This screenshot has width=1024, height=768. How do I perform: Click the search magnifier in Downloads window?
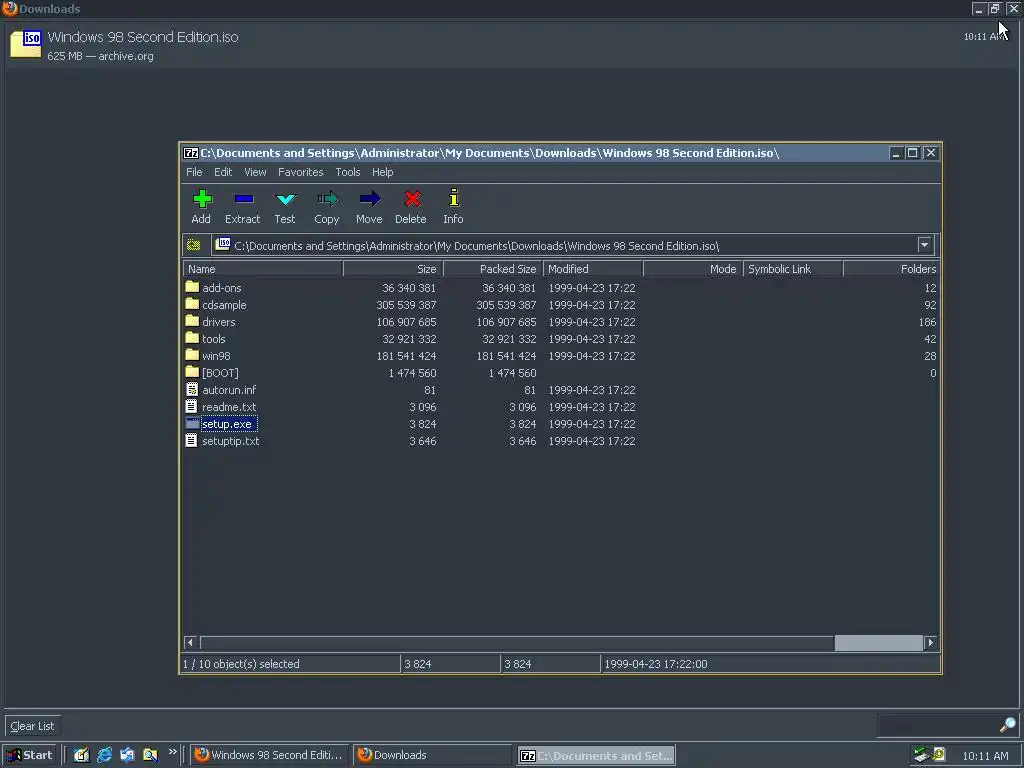(1008, 725)
